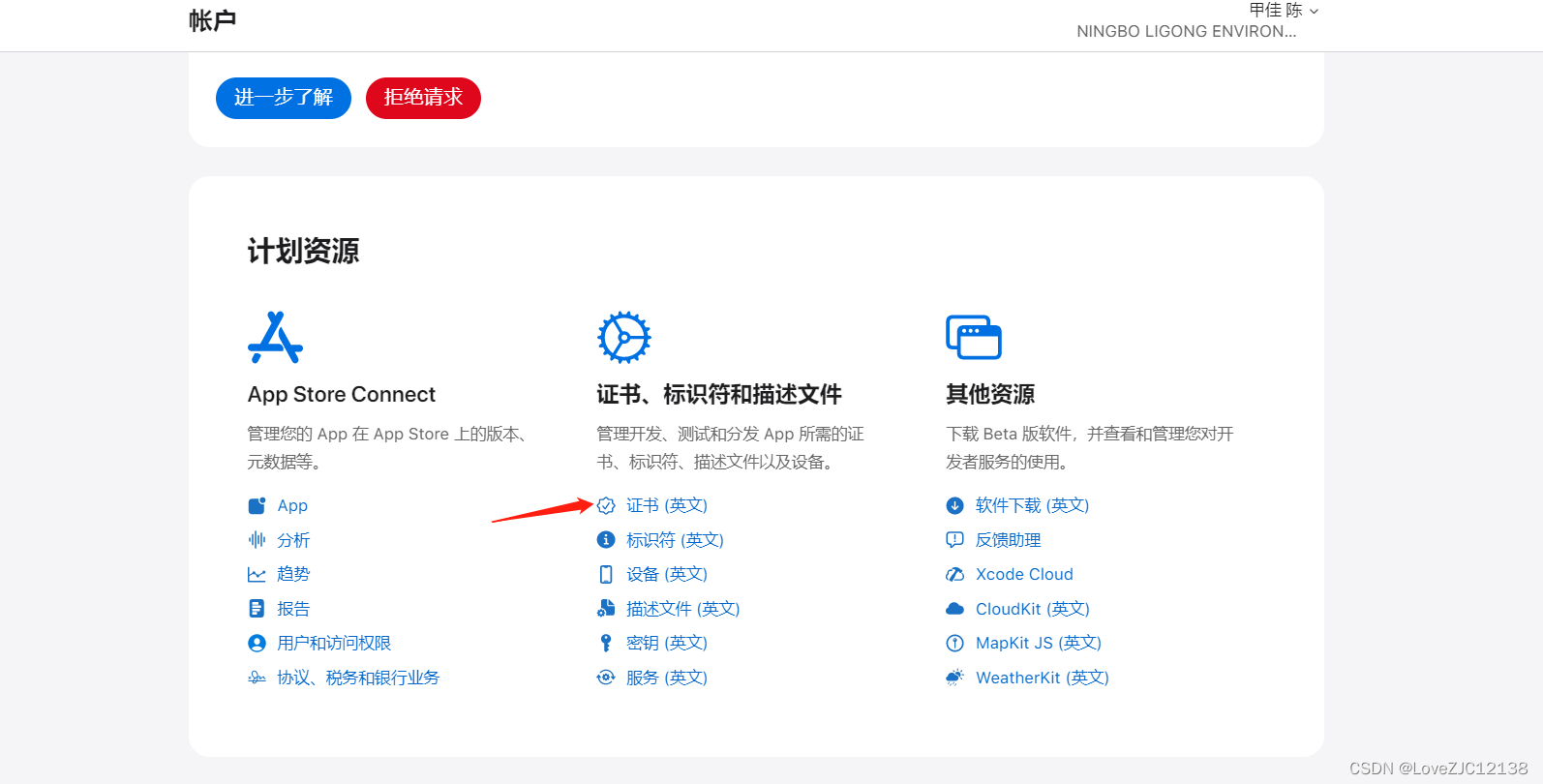Screen dimensions: 1543x784
Task: Open the 描述文件 (英文) link
Action: click(682, 609)
